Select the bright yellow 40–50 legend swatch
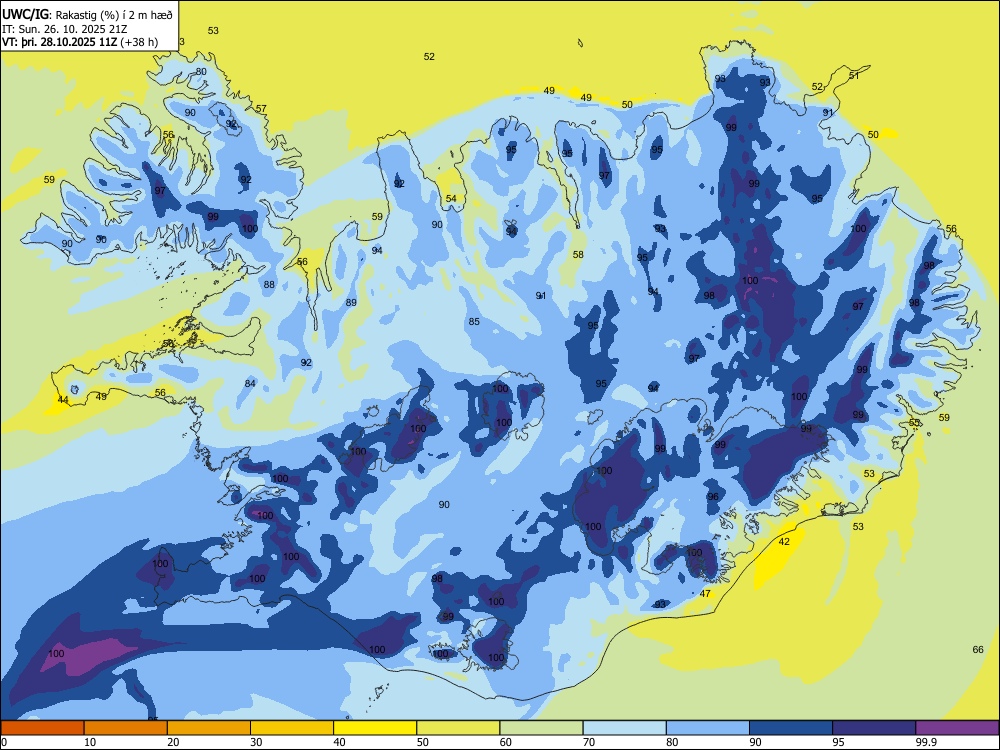1000x750 pixels. tap(375, 728)
